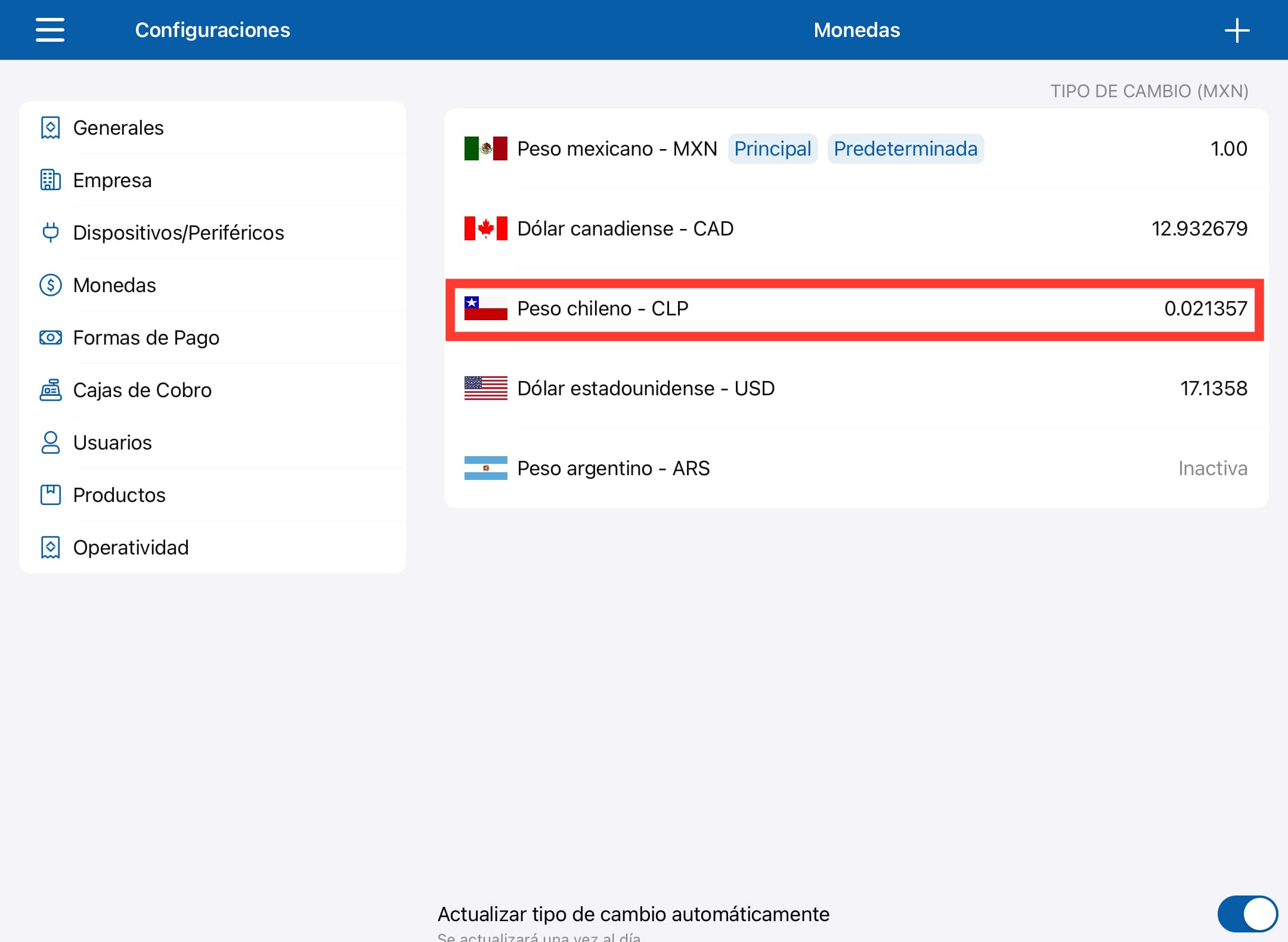This screenshot has width=1288, height=942.
Task: Select Peso argentino - ARS currency name
Action: pos(614,468)
